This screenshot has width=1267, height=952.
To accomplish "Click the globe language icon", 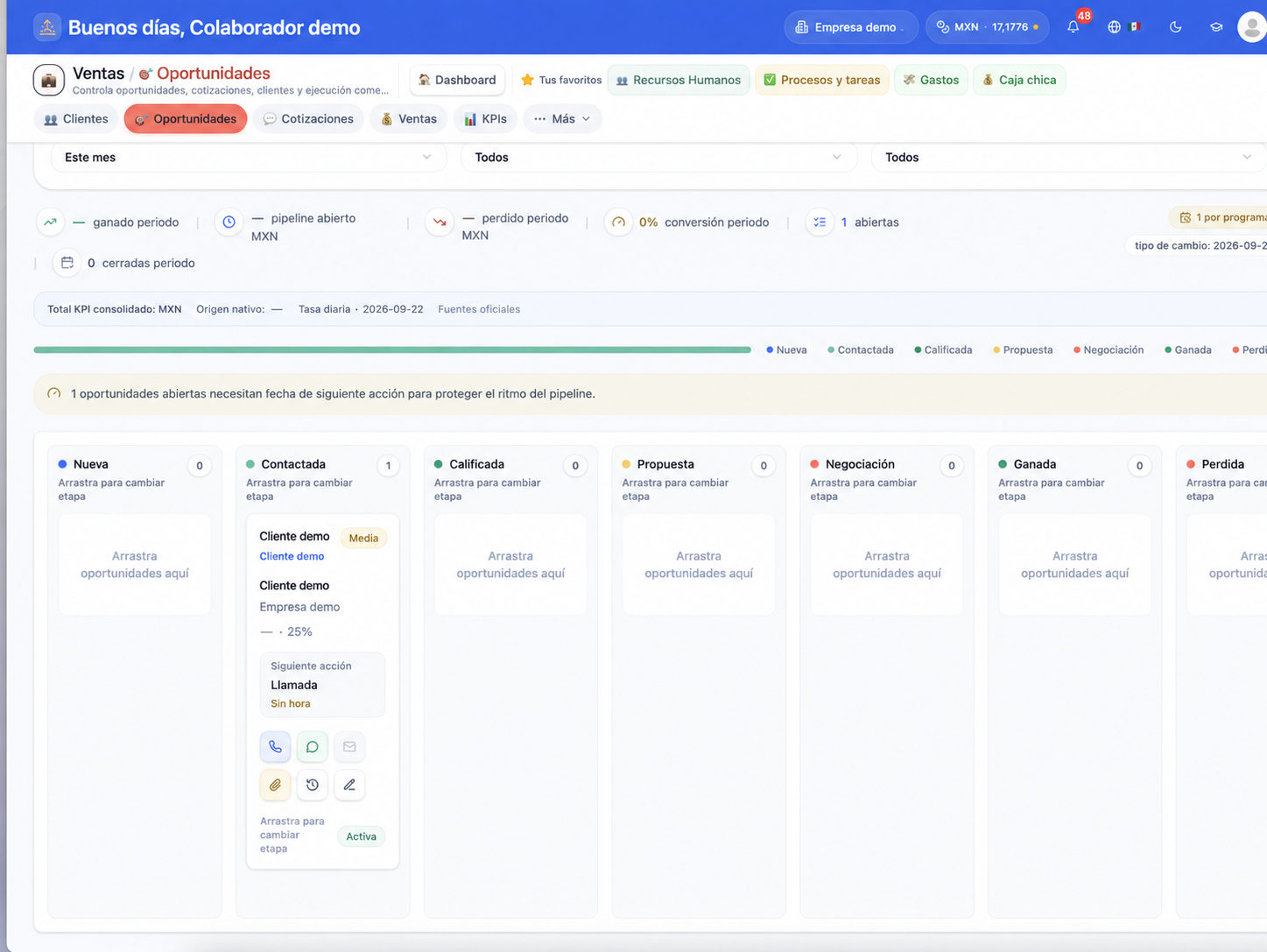I will point(1114,27).
